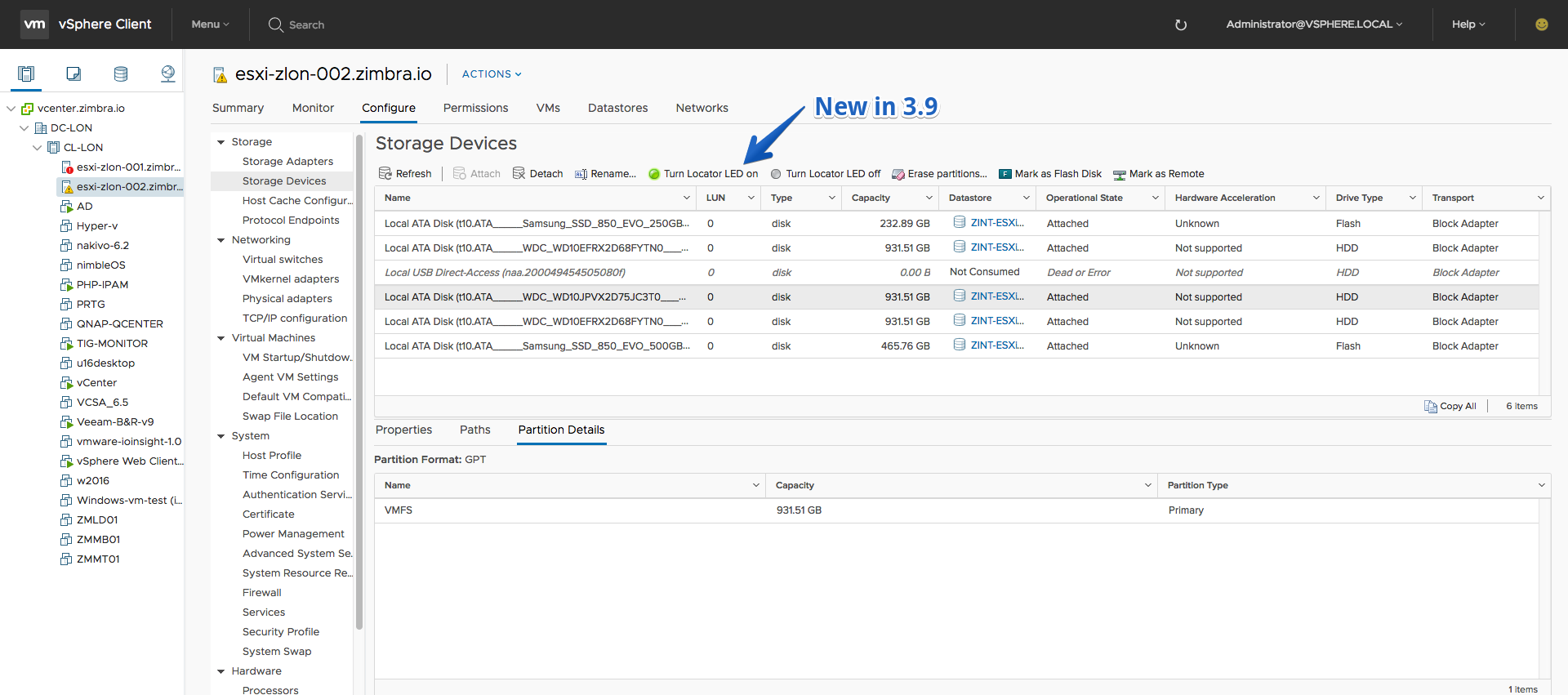Click the global refresh icon in top bar
Viewport: 1568px width, 695px height.
coord(1180,25)
